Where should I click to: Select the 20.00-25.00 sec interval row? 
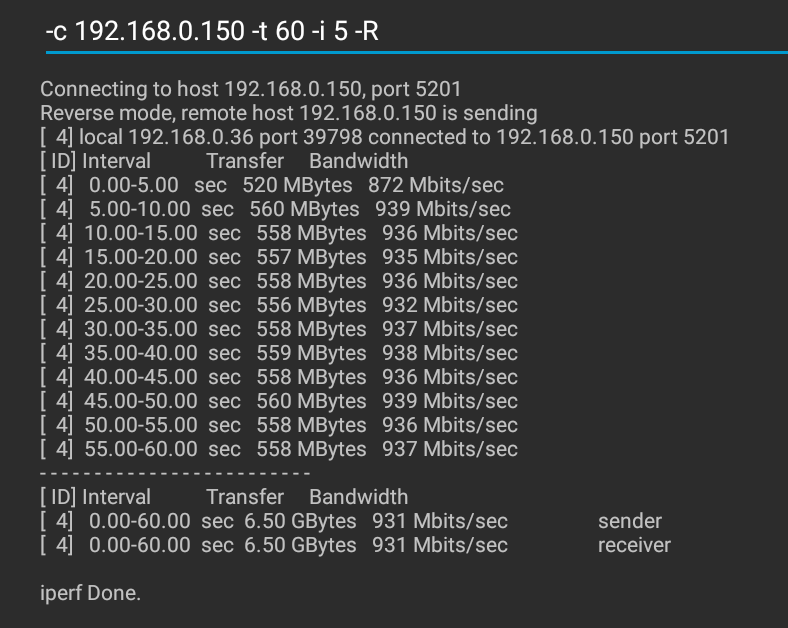coord(279,281)
